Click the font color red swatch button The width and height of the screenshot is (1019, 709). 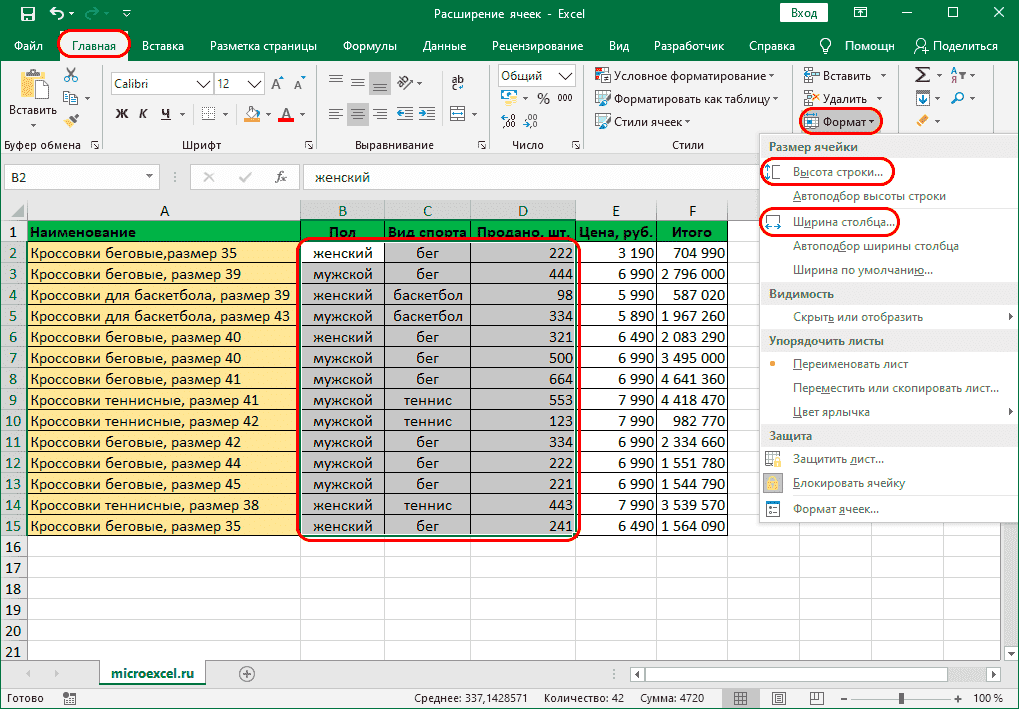coord(286,113)
